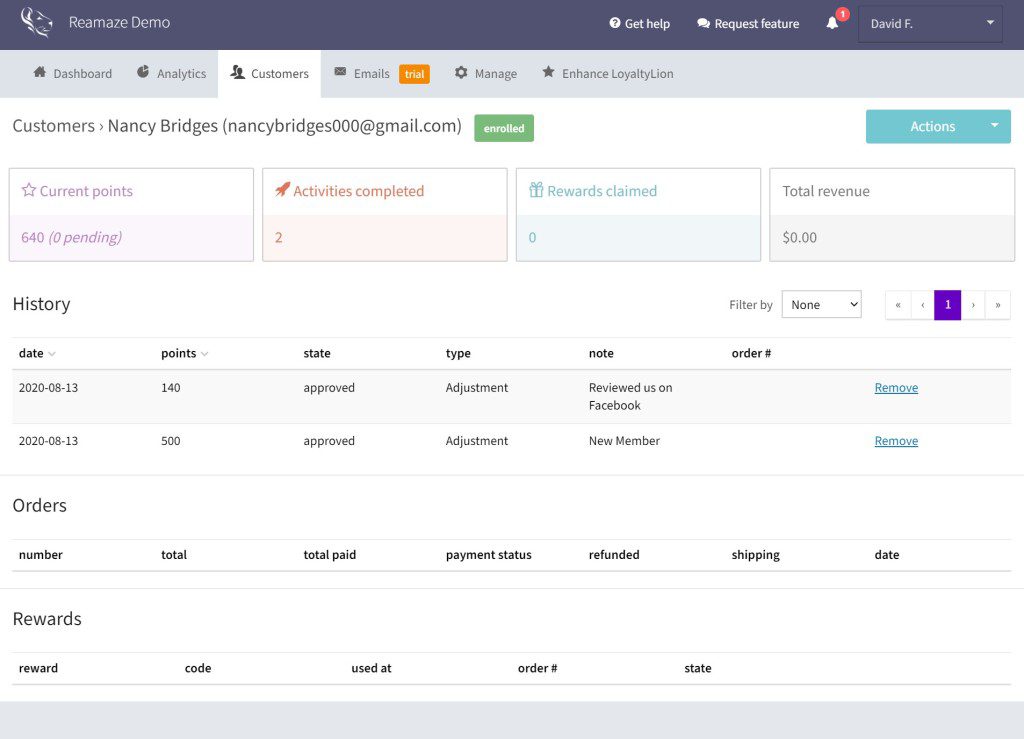The image size is (1024, 739).
Task: Open the David F. account dropdown
Action: (930, 23)
